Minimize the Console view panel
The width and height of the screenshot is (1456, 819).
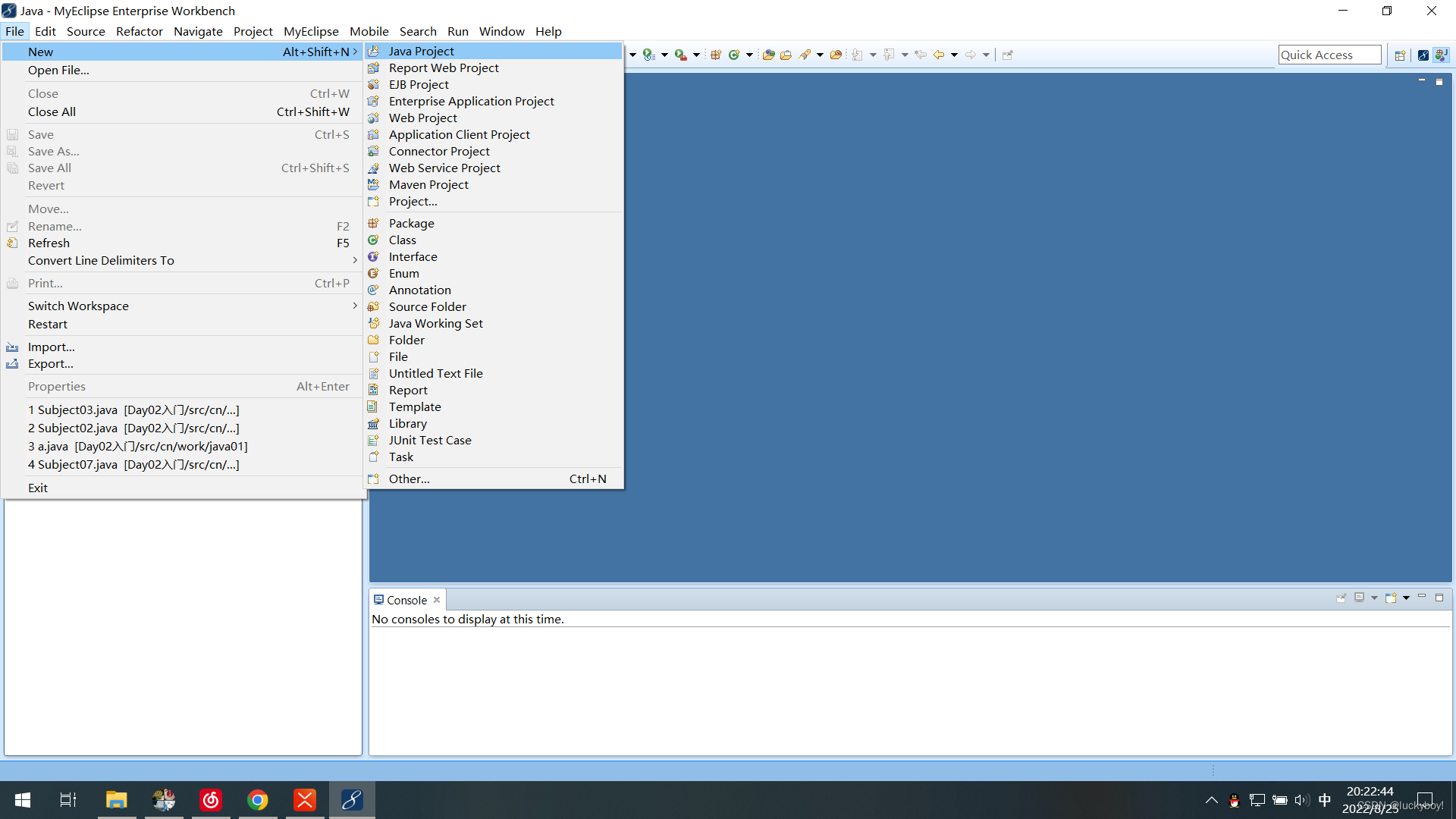[1422, 597]
